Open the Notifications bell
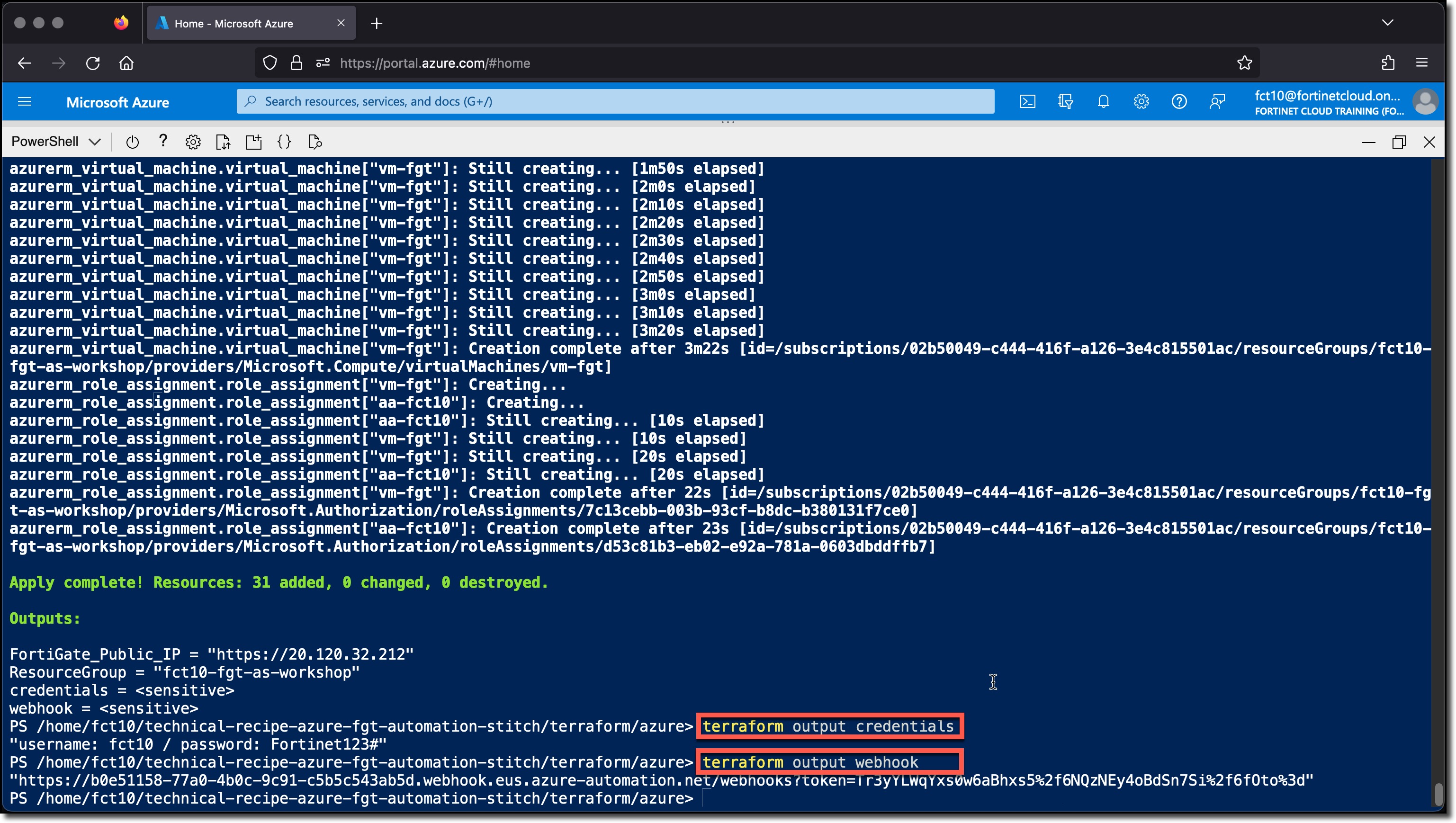Viewport: 1456px width, 823px height. tap(1103, 102)
